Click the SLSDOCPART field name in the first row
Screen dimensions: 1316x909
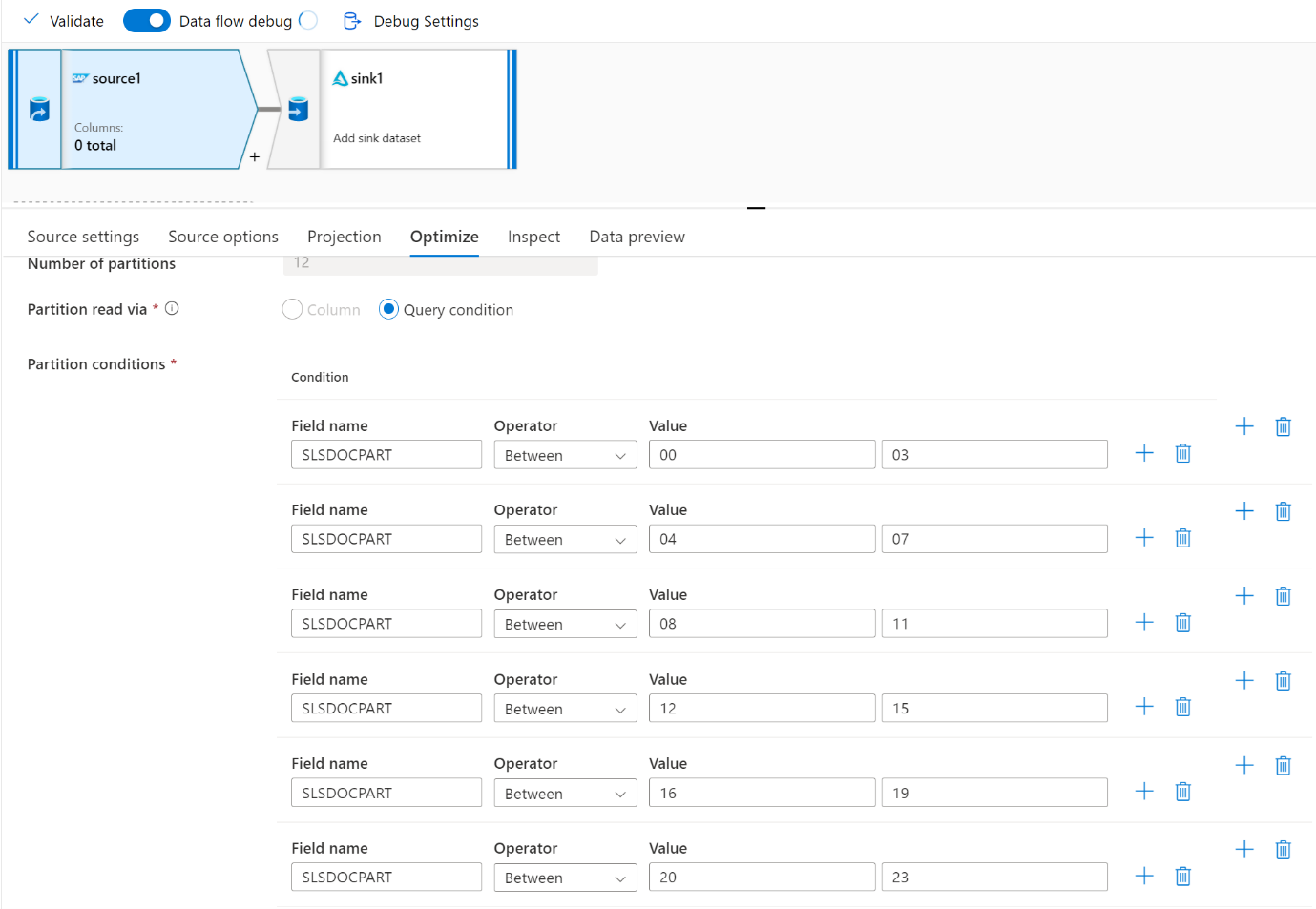(x=386, y=454)
